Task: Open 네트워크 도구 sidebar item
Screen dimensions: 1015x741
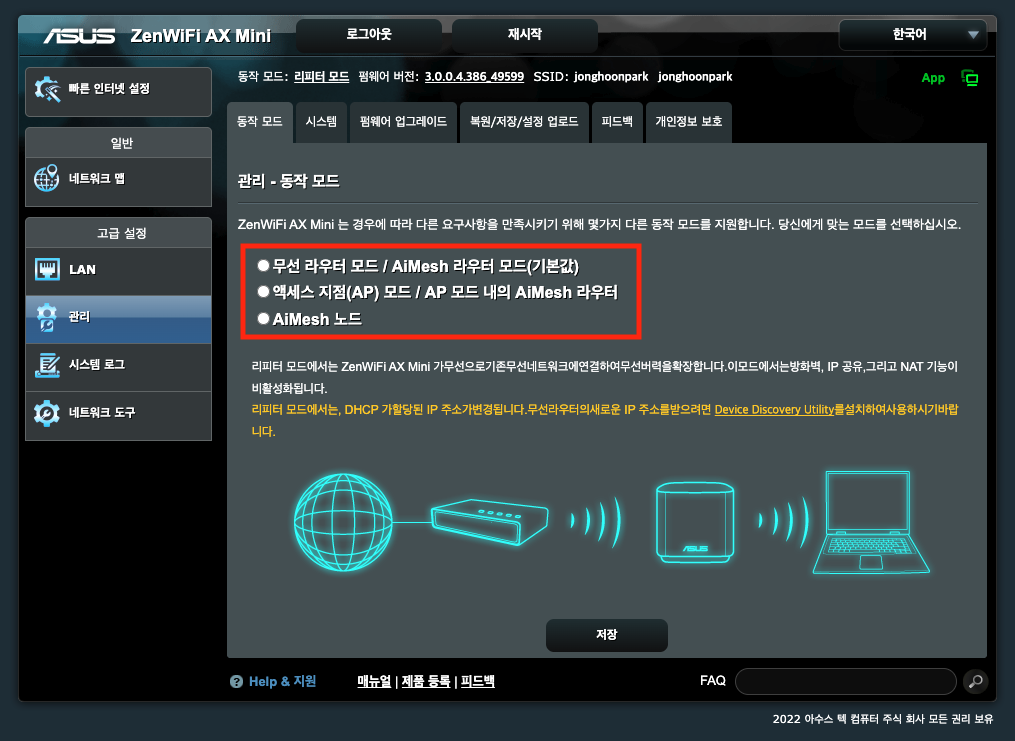Action: [118, 415]
